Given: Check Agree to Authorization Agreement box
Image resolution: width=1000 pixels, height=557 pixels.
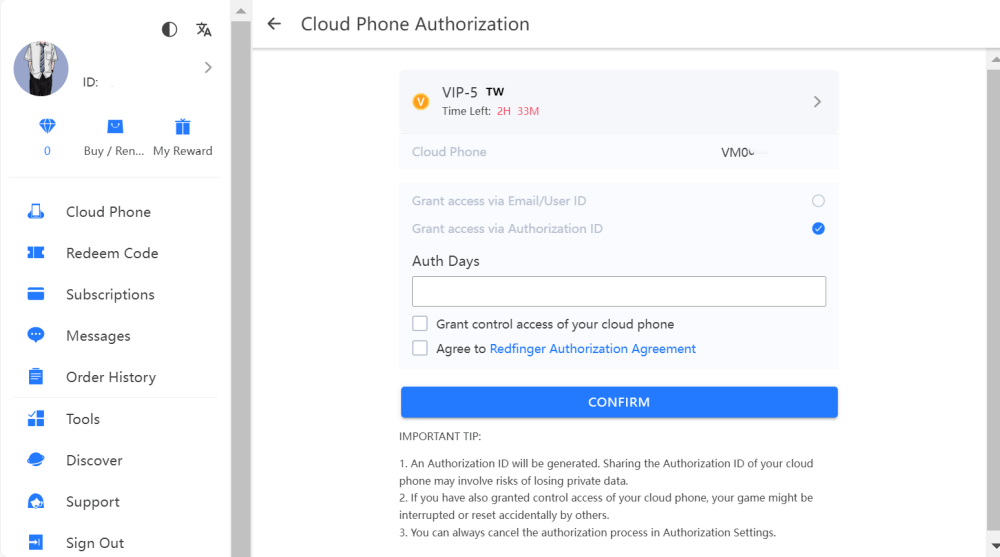Looking at the screenshot, I should pos(420,348).
